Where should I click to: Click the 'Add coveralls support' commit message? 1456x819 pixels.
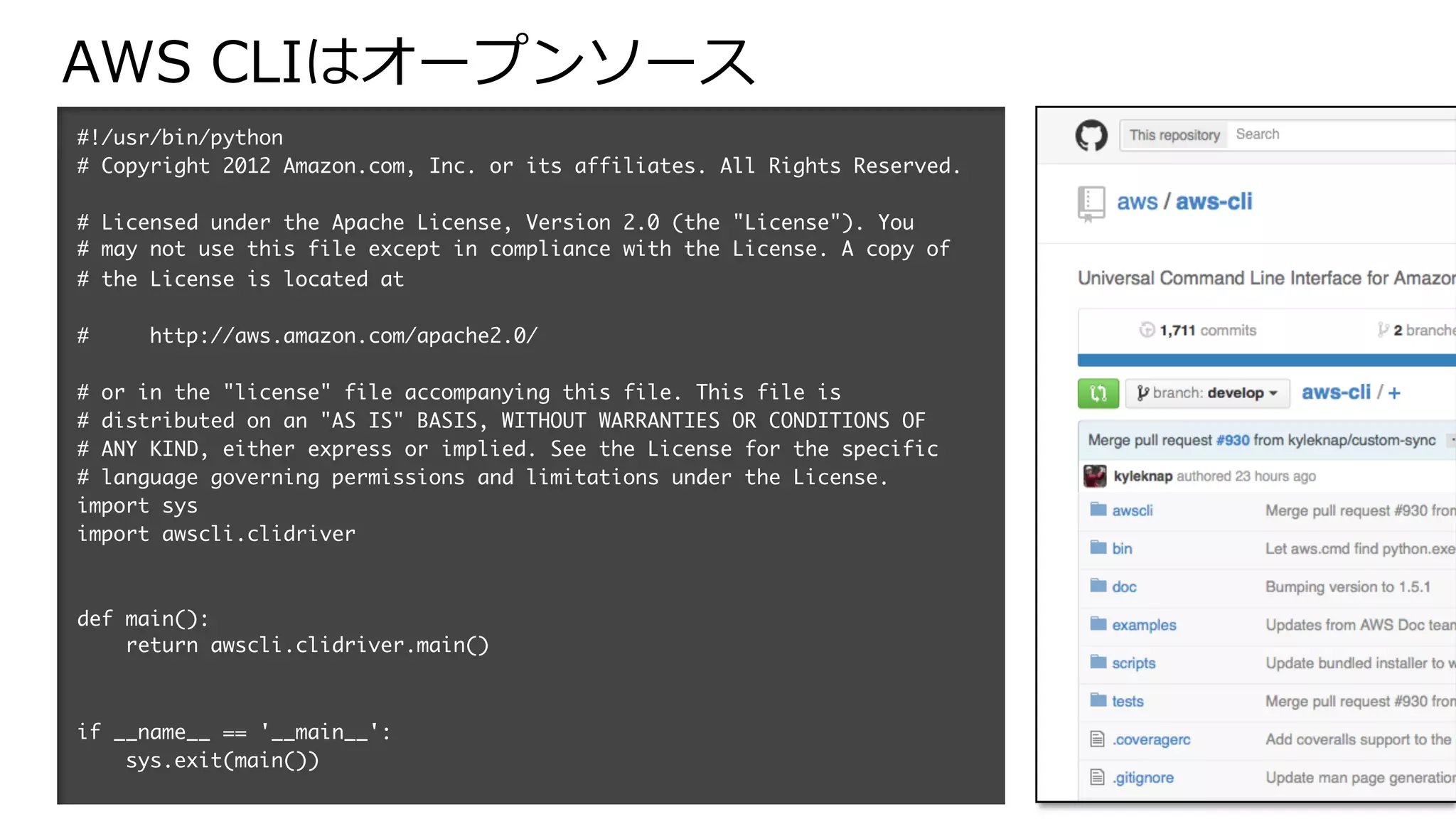coord(1358,739)
